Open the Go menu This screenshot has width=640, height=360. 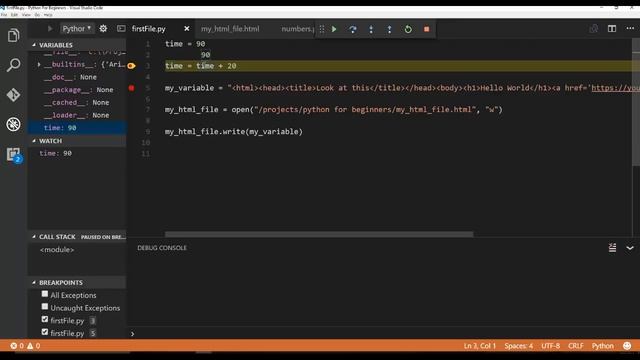click(37, 15)
